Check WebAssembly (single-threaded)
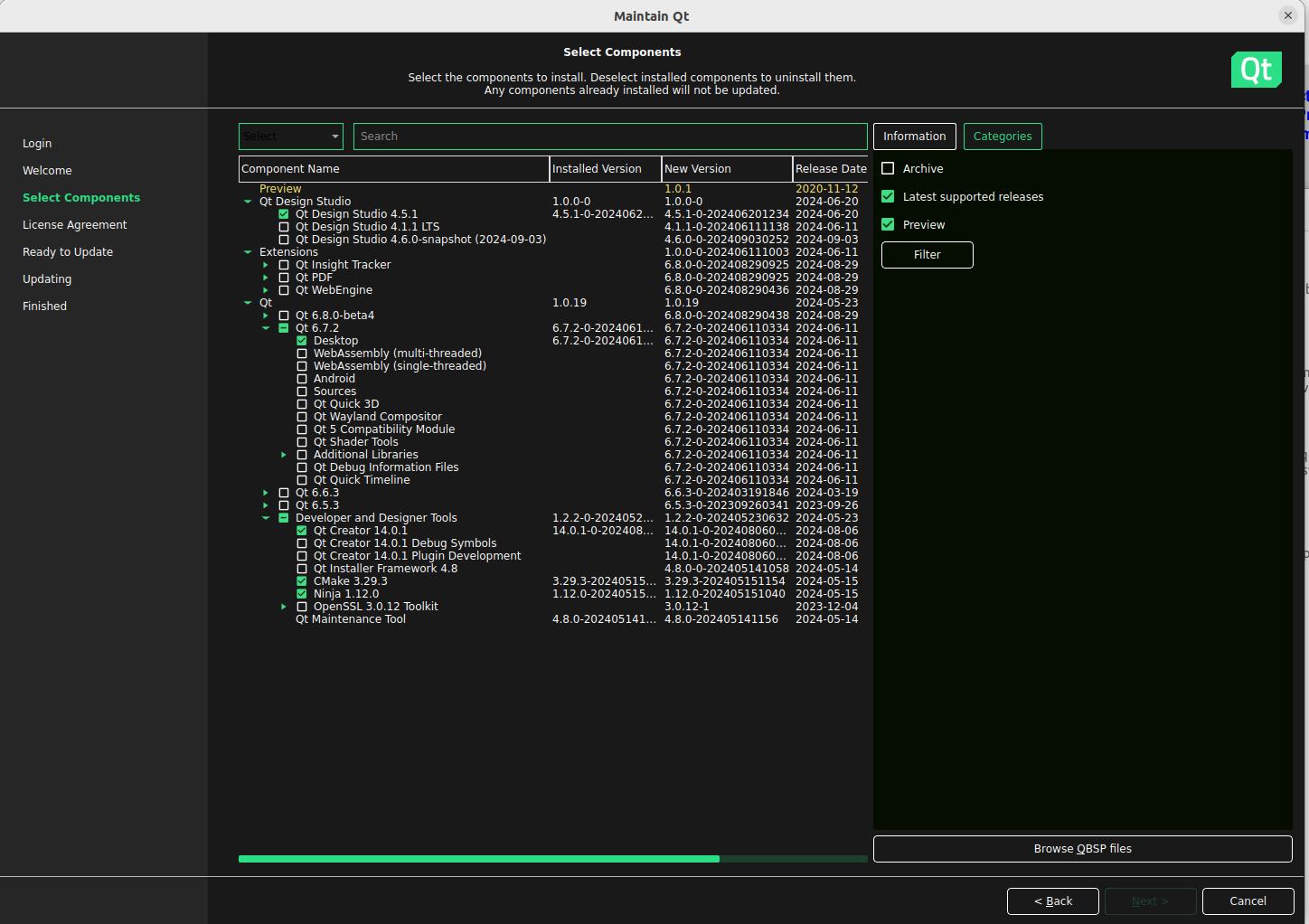This screenshot has height=924, width=1309. pos(302,366)
